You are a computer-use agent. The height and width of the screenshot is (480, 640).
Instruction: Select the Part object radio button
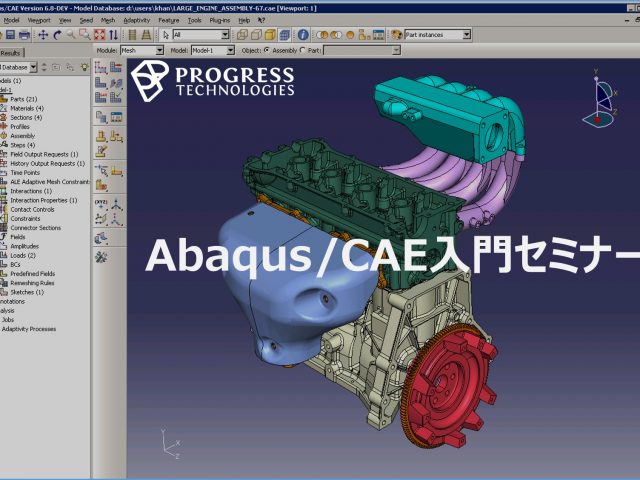pos(302,50)
